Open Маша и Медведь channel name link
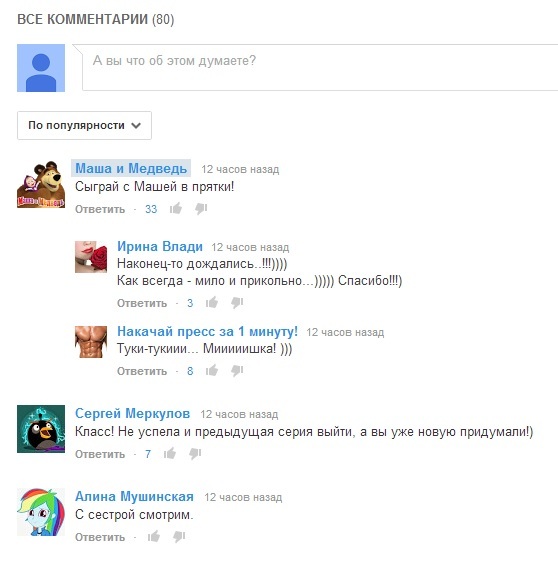 coord(131,168)
